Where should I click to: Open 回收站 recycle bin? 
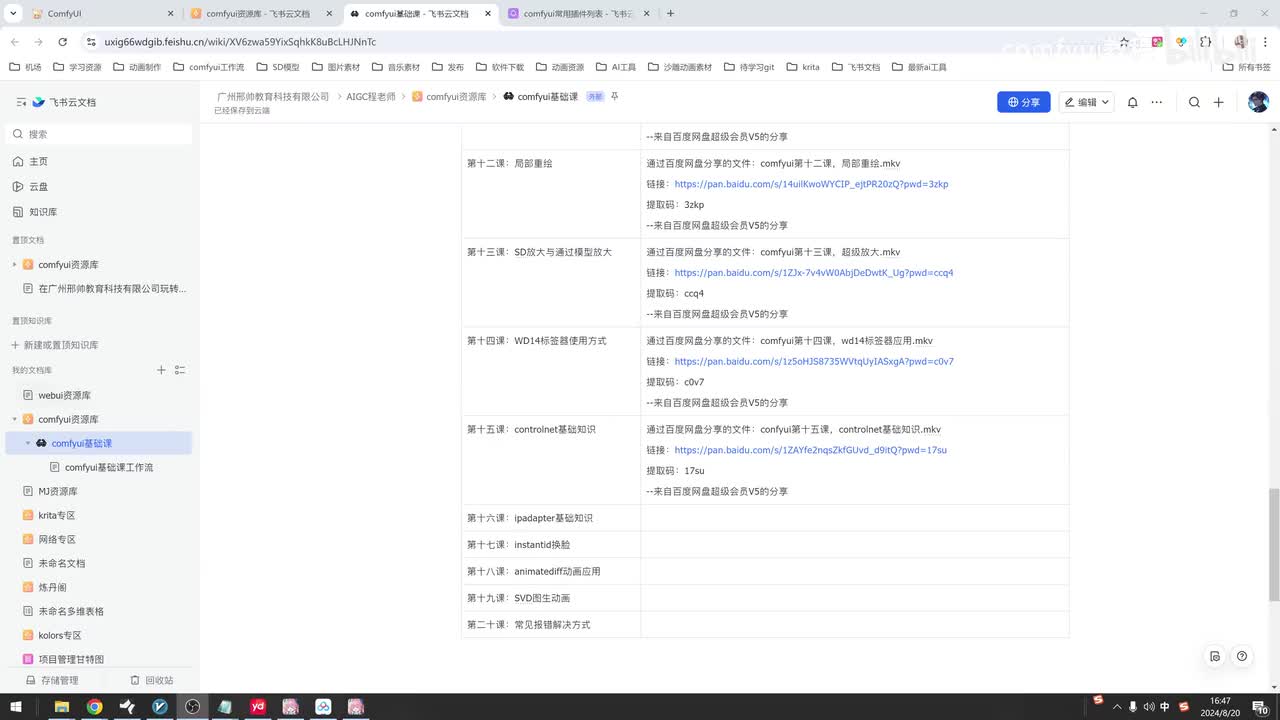[152, 680]
